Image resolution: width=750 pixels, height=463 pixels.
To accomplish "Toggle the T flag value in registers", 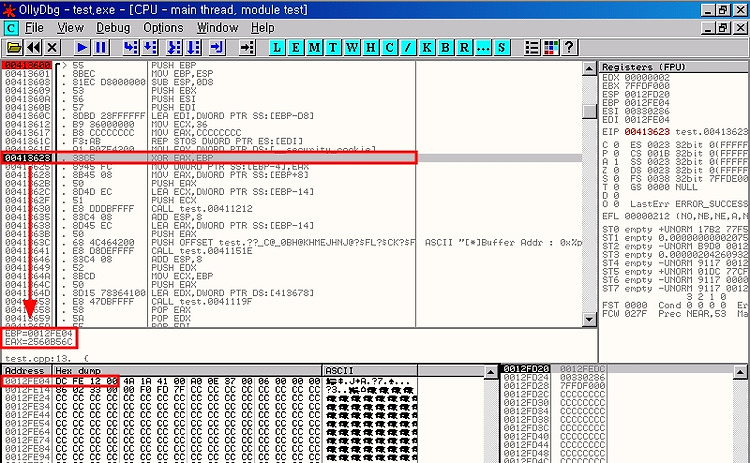I will pos(616,187).
